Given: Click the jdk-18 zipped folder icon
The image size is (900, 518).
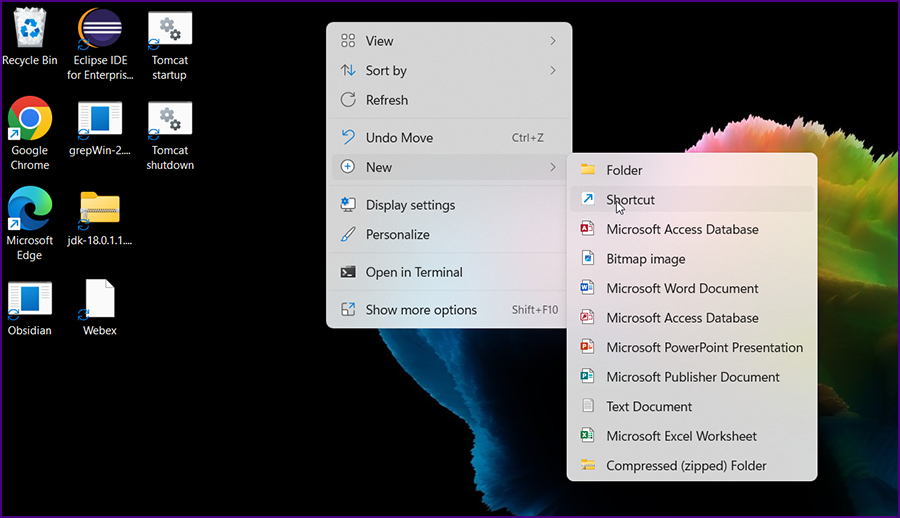Looking at the screenshot, I should (100, 210).
